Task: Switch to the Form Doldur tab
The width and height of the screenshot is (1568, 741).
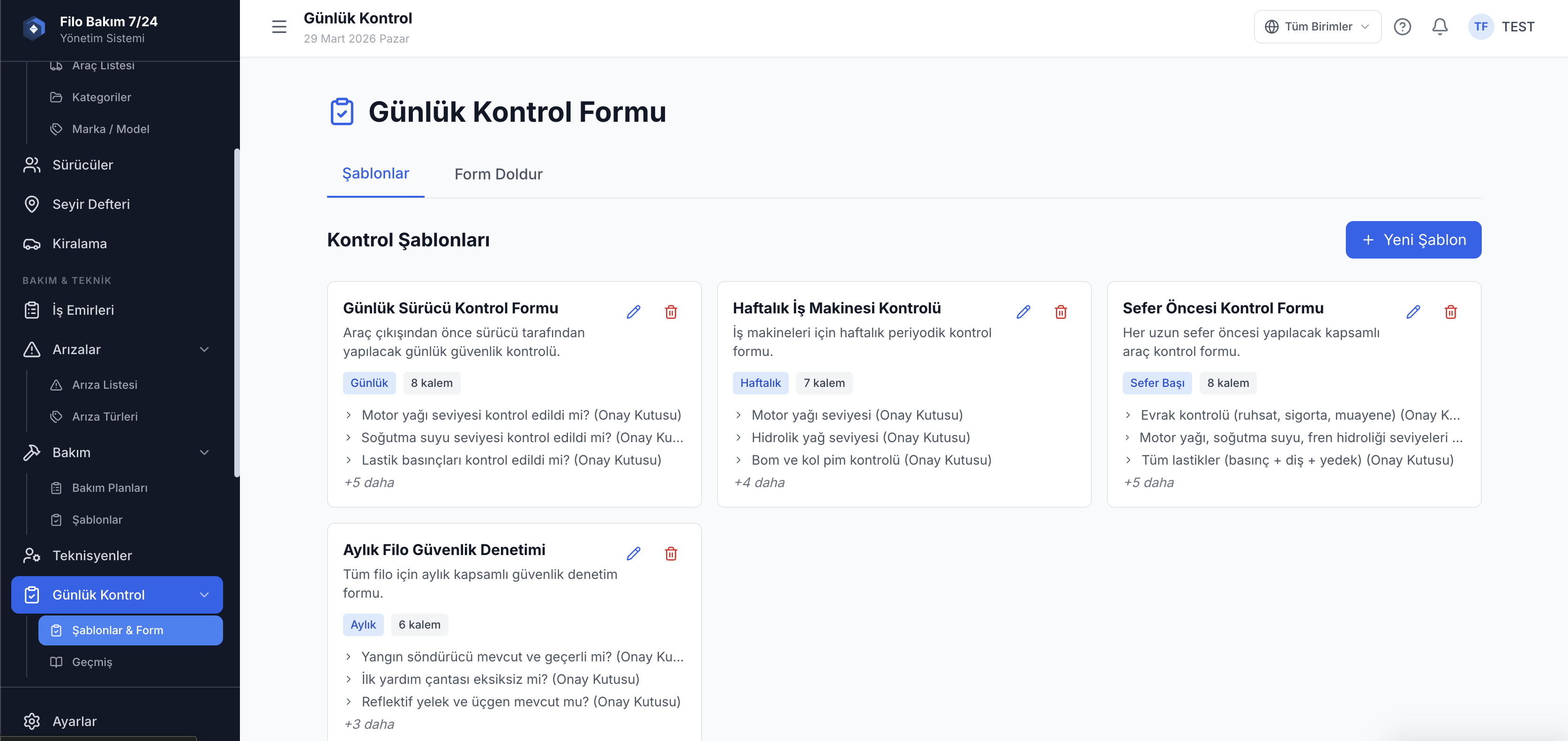Action: [x=498, y=175]
